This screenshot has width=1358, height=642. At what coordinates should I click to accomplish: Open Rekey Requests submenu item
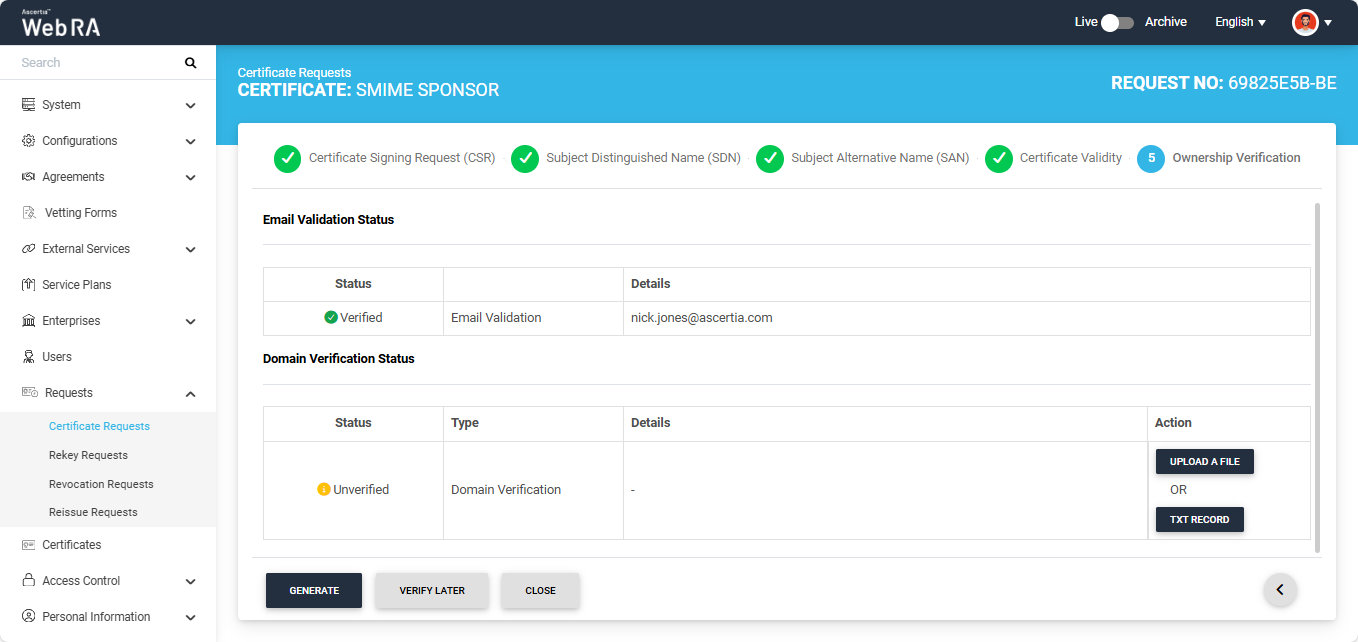(88, 455)
